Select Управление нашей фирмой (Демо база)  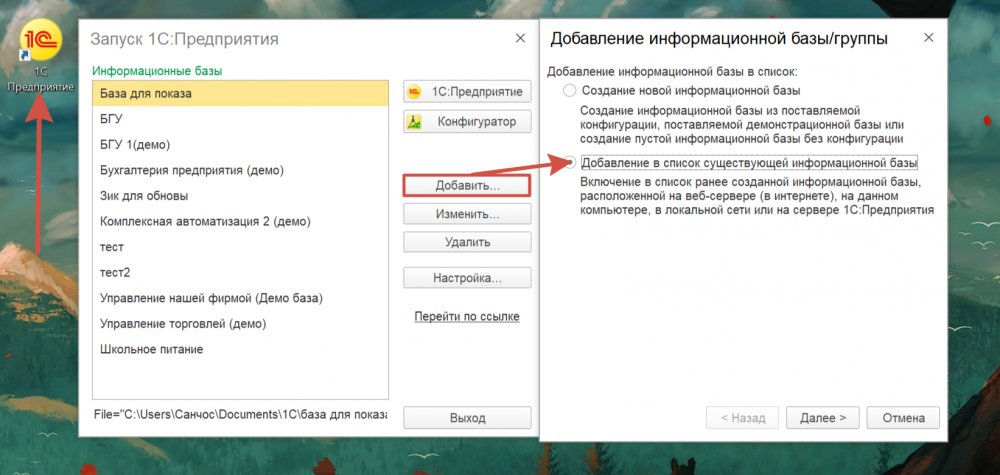[x=240, y=298]
